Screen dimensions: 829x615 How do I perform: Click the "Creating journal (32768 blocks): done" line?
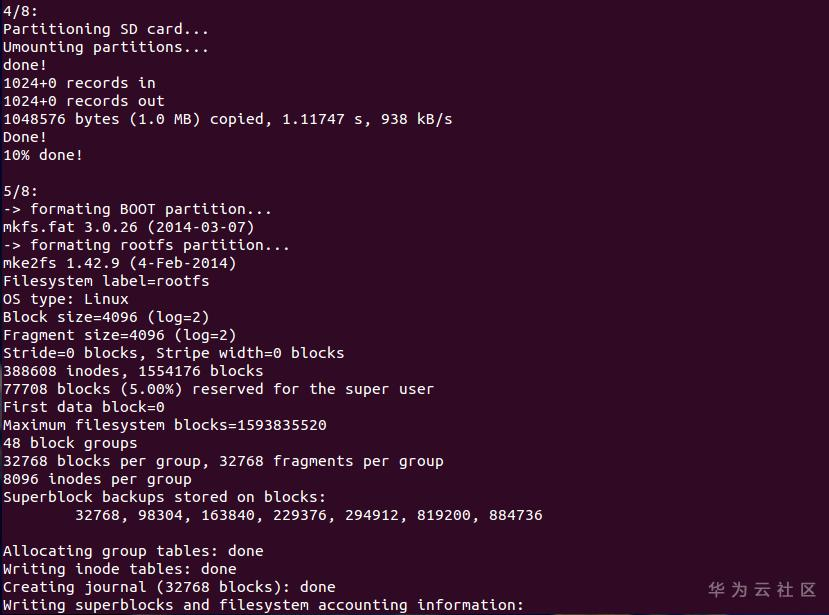pos(169,587)
